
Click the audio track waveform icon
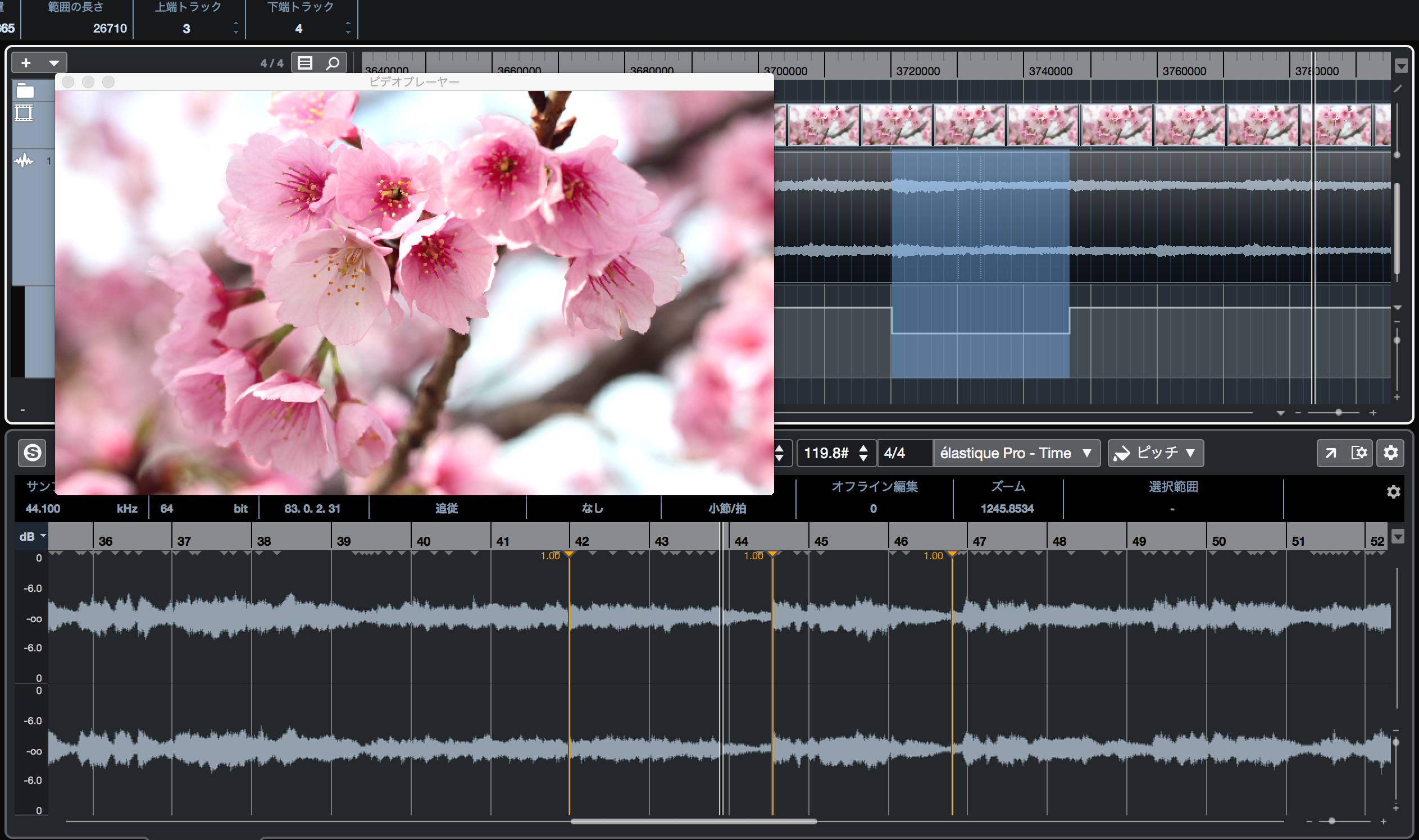[24, 161]
